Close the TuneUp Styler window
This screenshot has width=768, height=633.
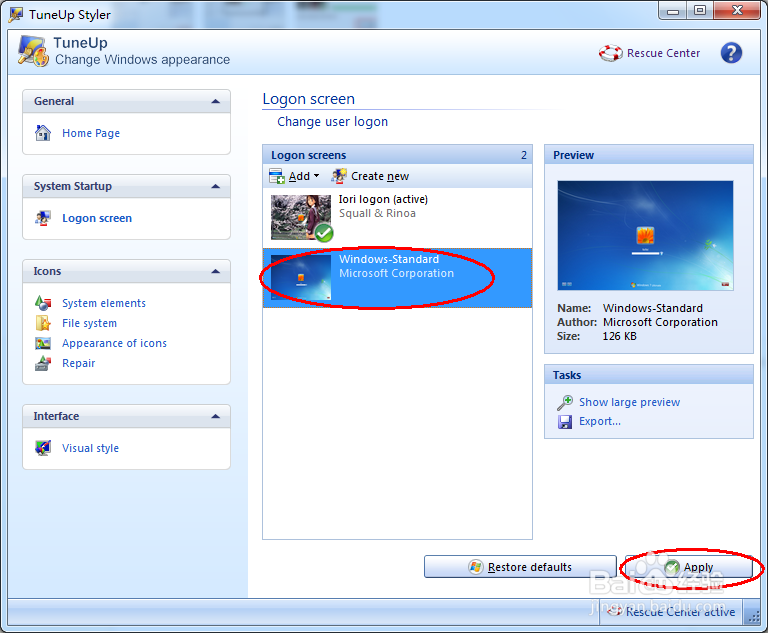point(737,10)
